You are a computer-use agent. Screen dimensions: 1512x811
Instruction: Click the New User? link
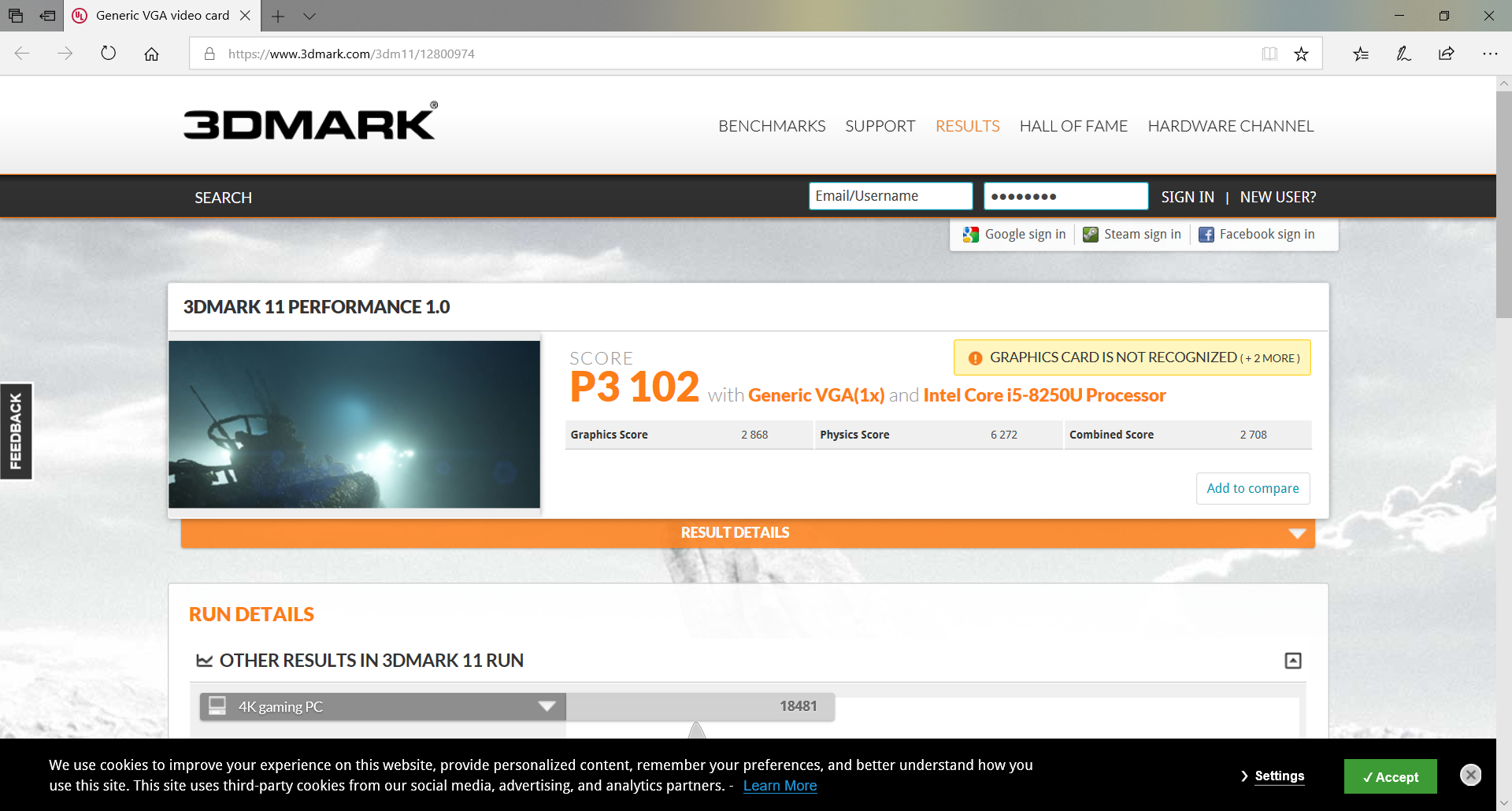pos(1278,197)
